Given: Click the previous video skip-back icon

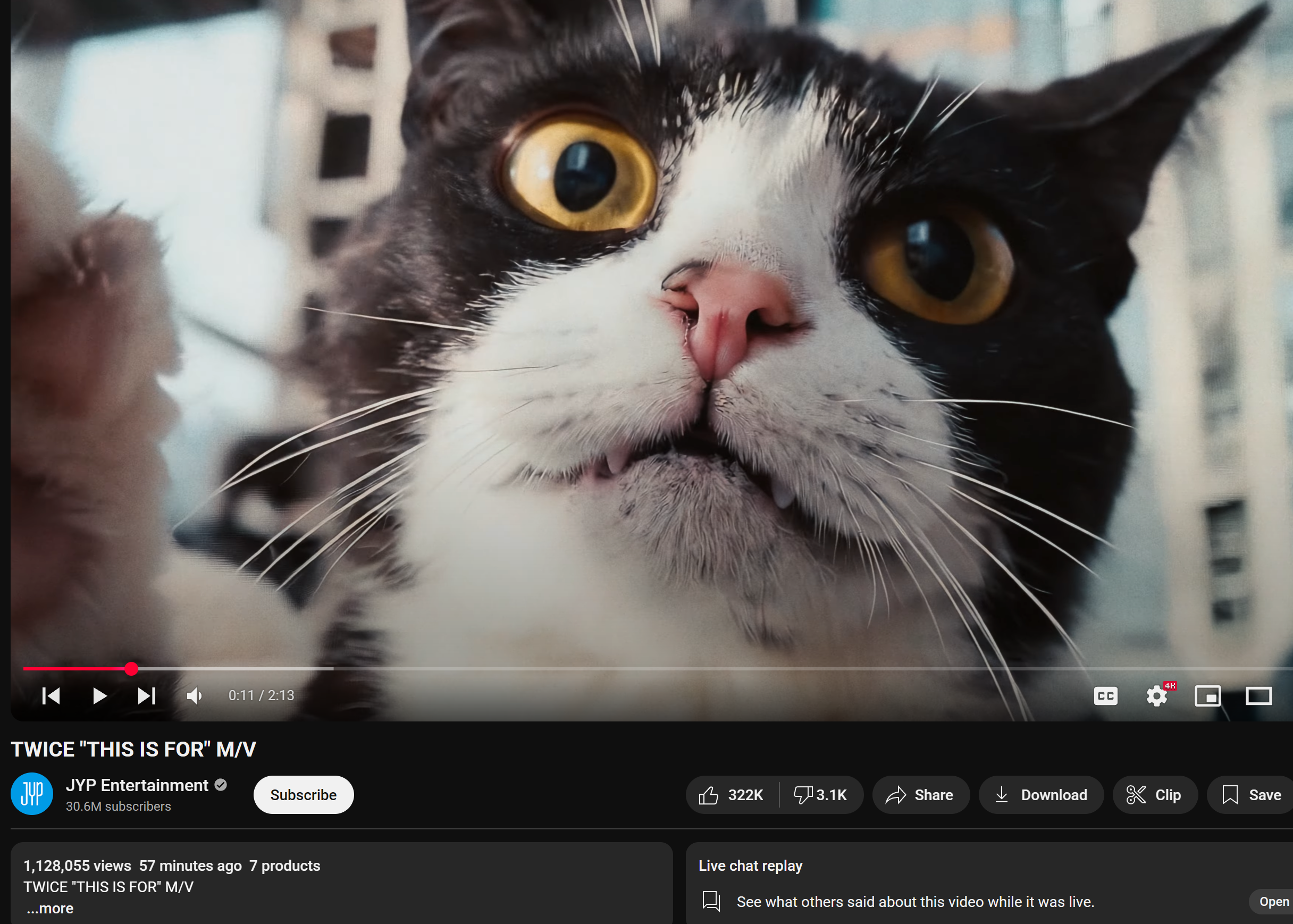Looking at the screenshot, I should 51,695.
